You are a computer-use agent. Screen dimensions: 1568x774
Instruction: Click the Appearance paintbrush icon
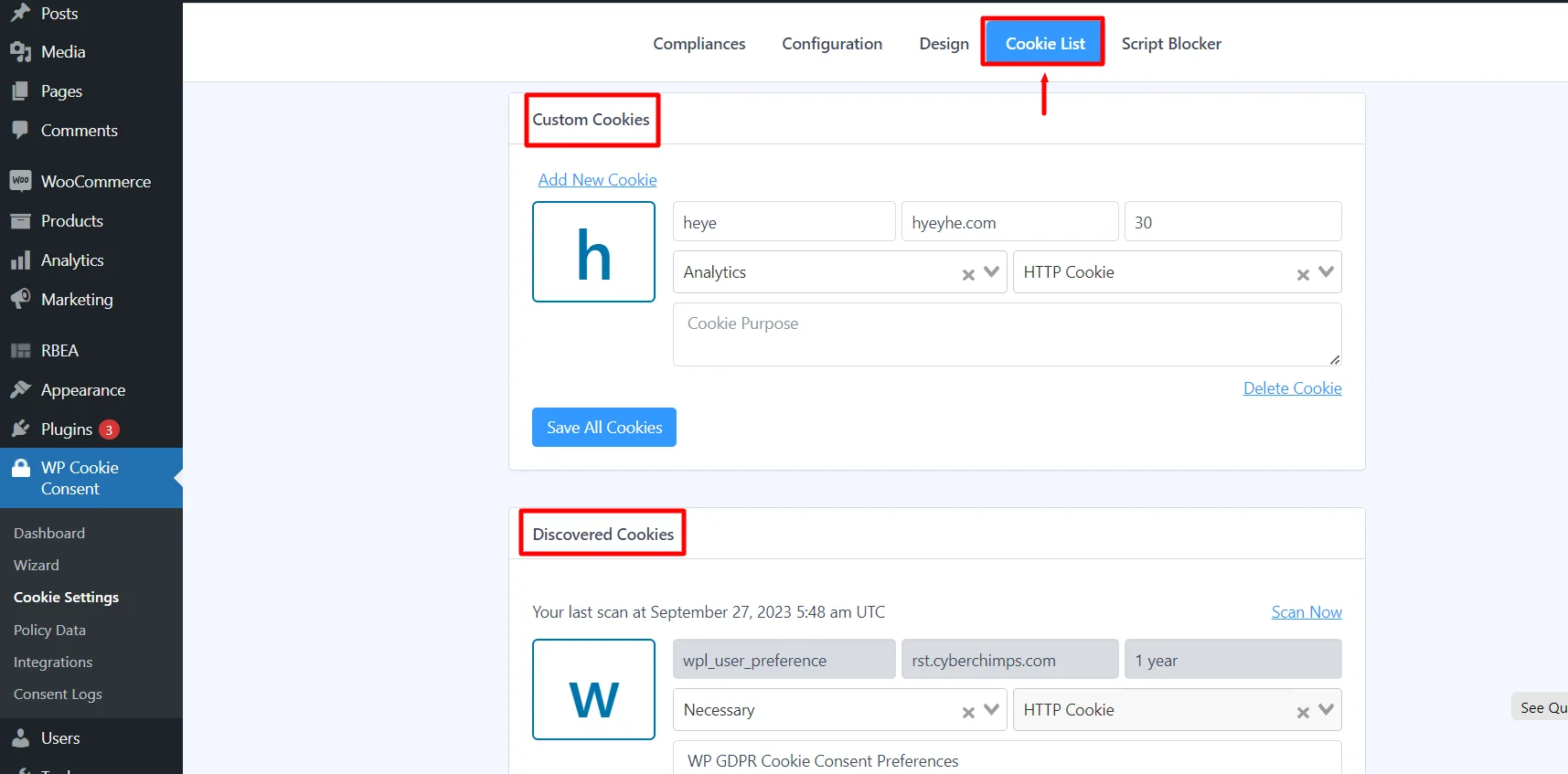pyautogui.click(x=20, y=390)
